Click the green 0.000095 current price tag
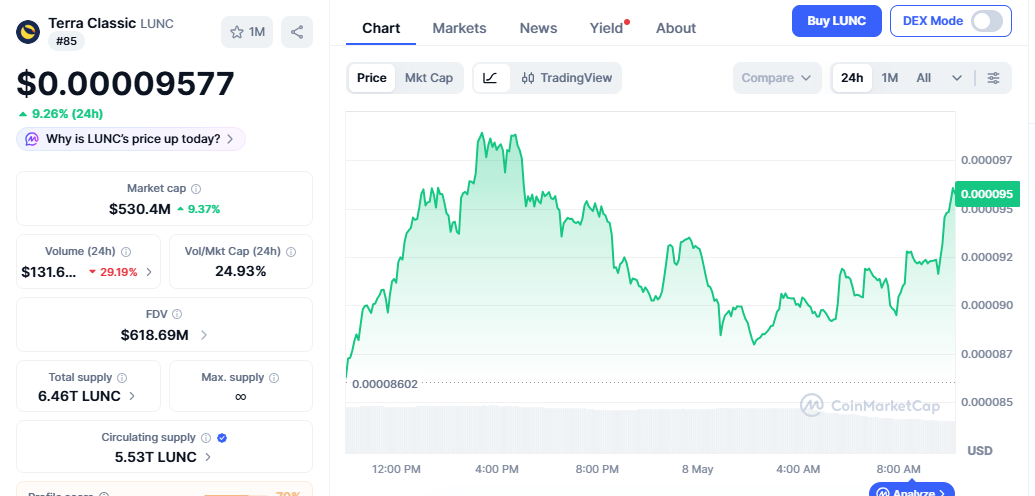 [x=987, y=194]
